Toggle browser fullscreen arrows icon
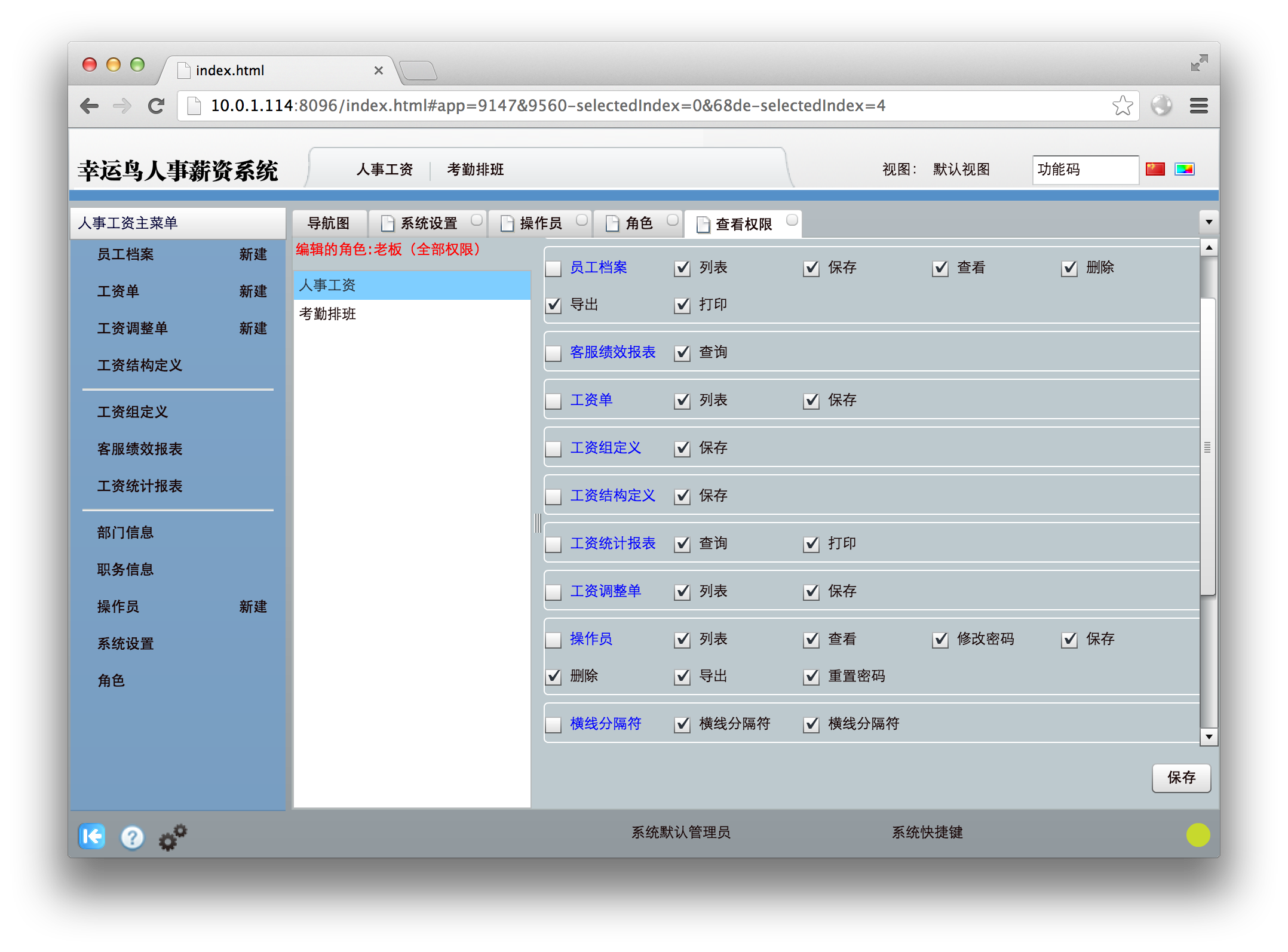Image resolution: width=1288 pixels, height=952 pixels. click(x=1198, y=63)
